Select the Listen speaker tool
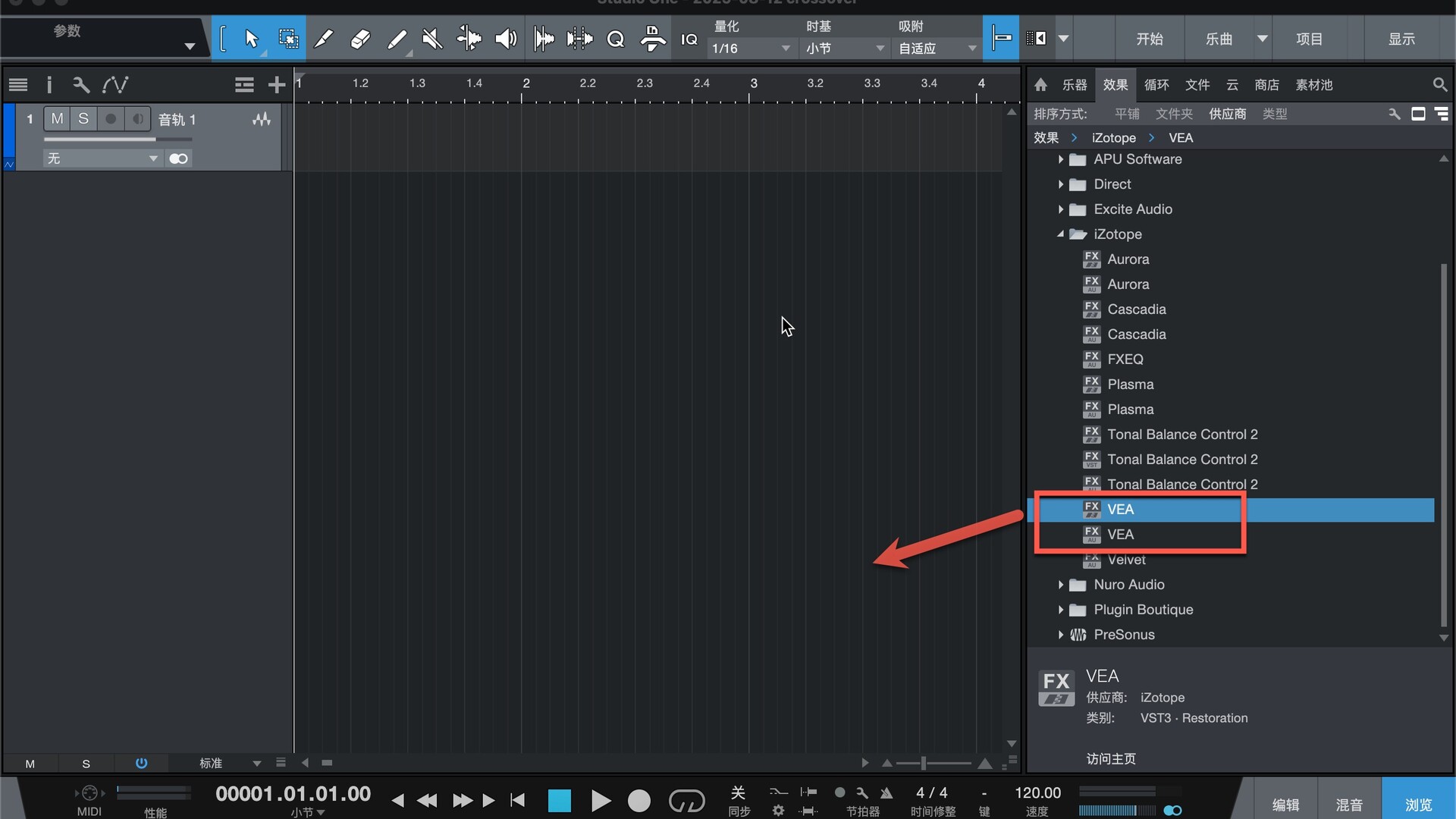Screen dimensions: 1456x819 505,39
